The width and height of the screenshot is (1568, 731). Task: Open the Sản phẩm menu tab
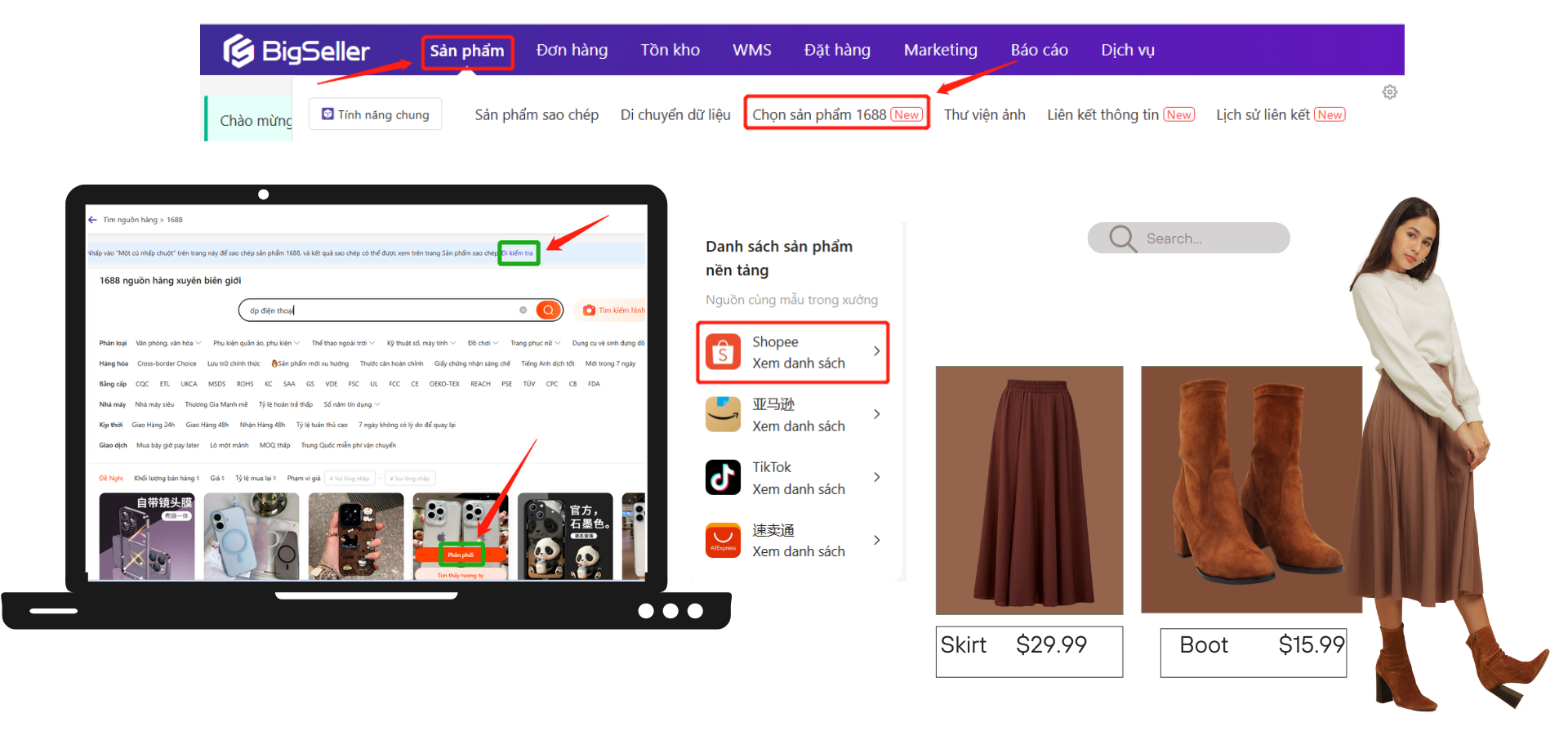(x=467, y=51)
